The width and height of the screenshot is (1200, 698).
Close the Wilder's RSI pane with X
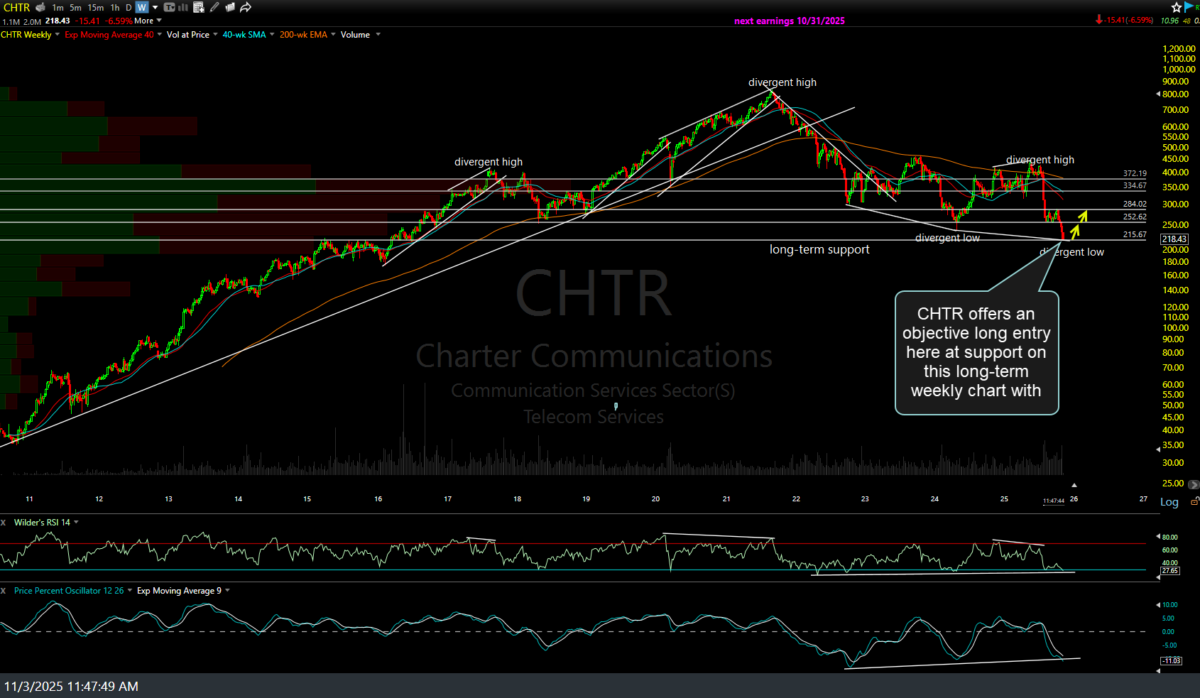[3, 522]
